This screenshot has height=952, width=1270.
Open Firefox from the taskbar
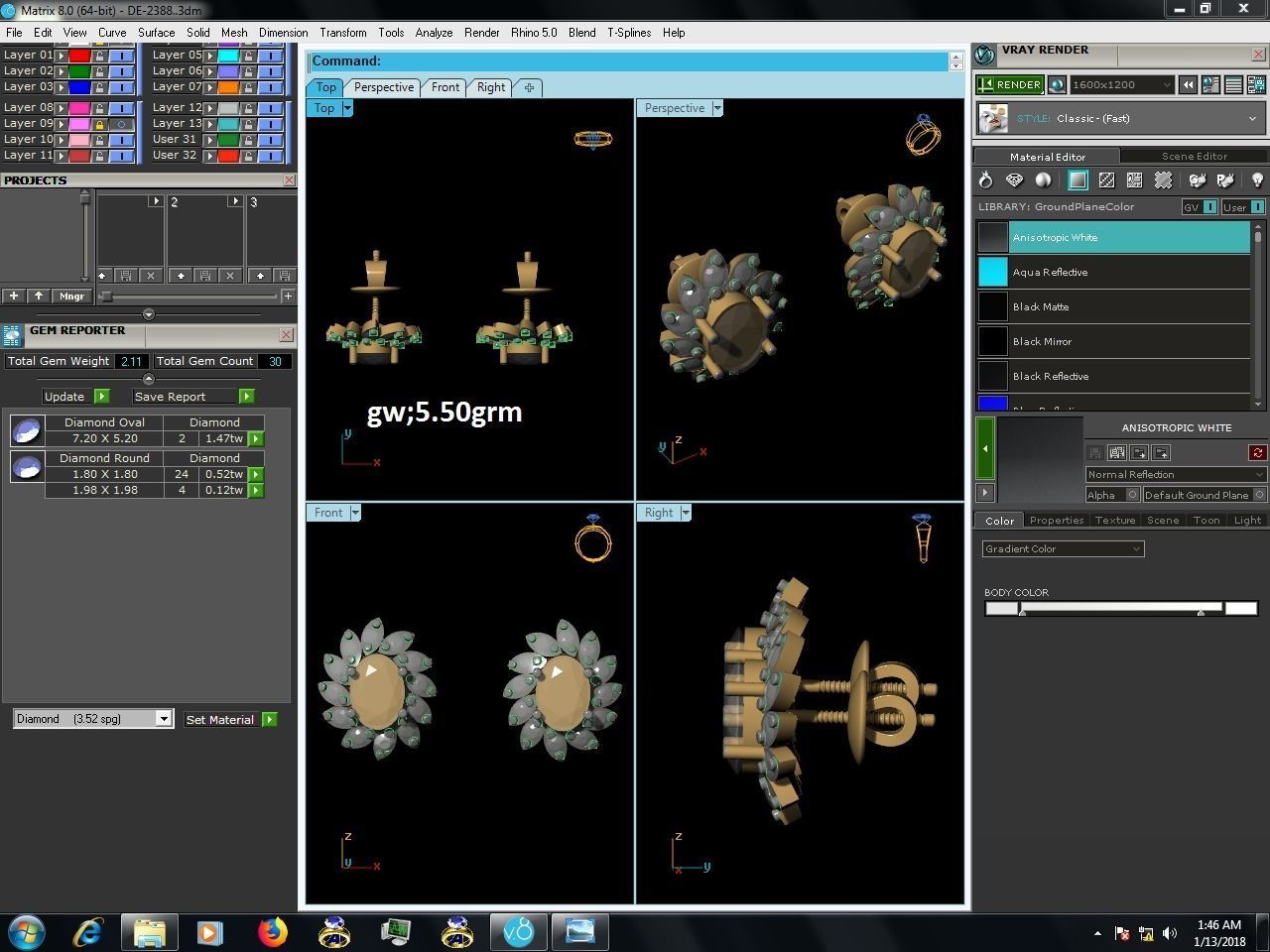coord(272,932)
